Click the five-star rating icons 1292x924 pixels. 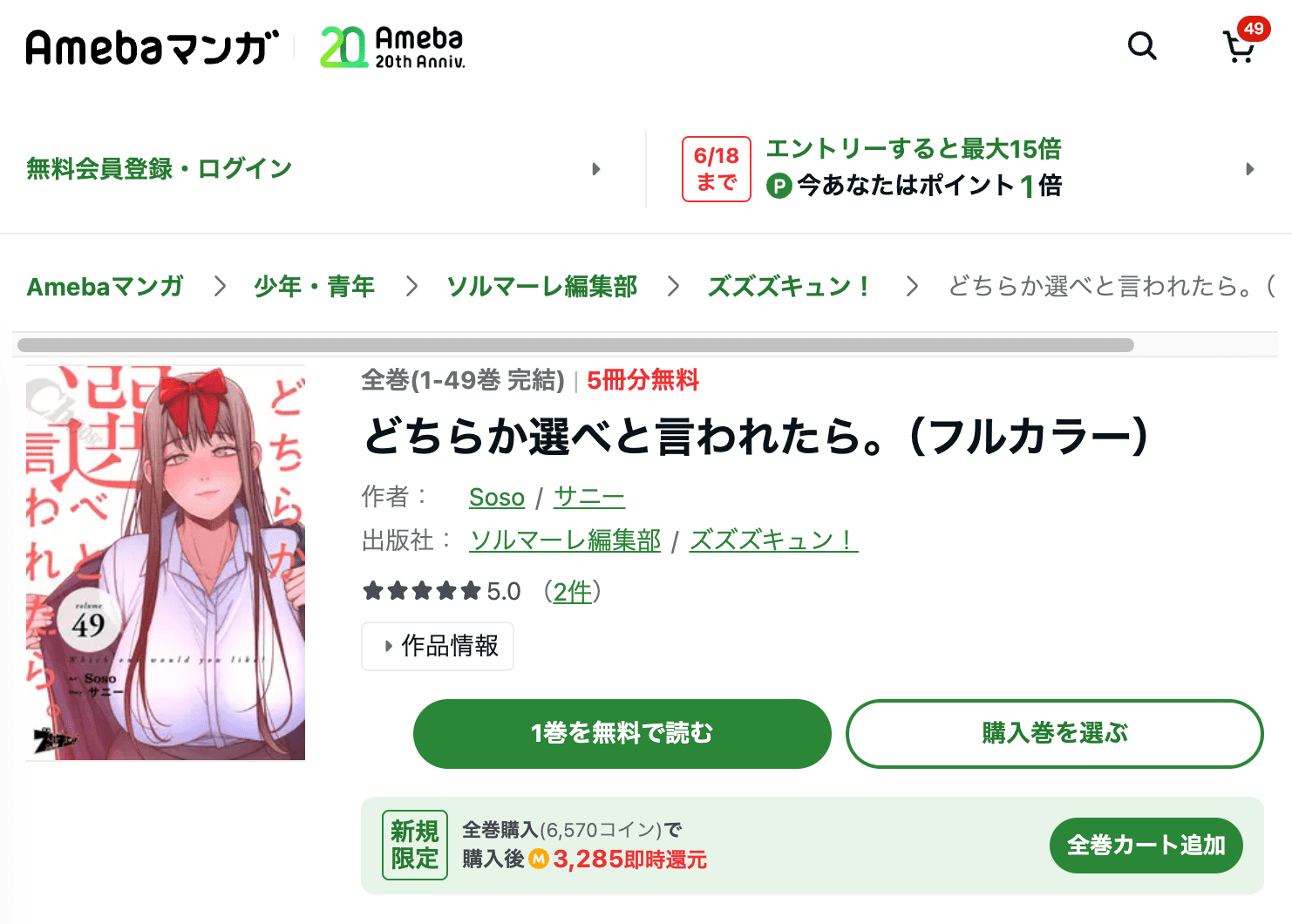click(x=422, y=591)
